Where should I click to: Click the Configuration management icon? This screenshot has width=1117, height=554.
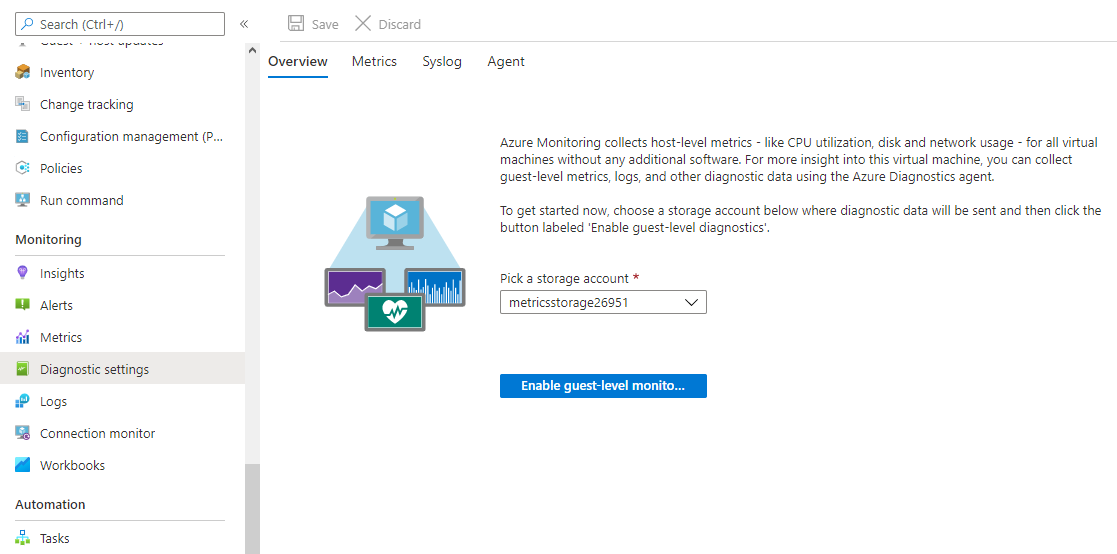pyautogui.click(x=23, y=137)
